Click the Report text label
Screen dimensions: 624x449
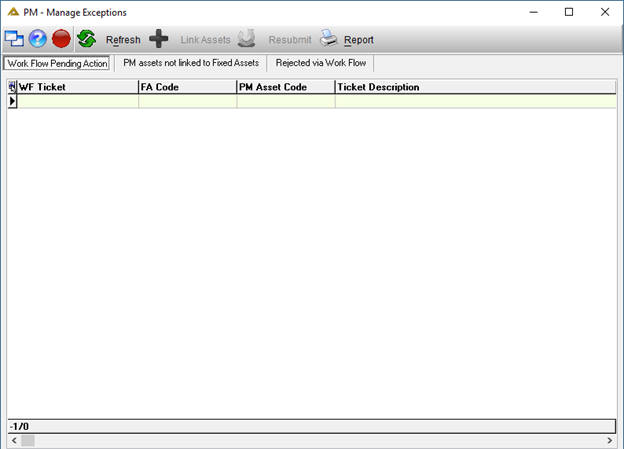coord(359,40)
